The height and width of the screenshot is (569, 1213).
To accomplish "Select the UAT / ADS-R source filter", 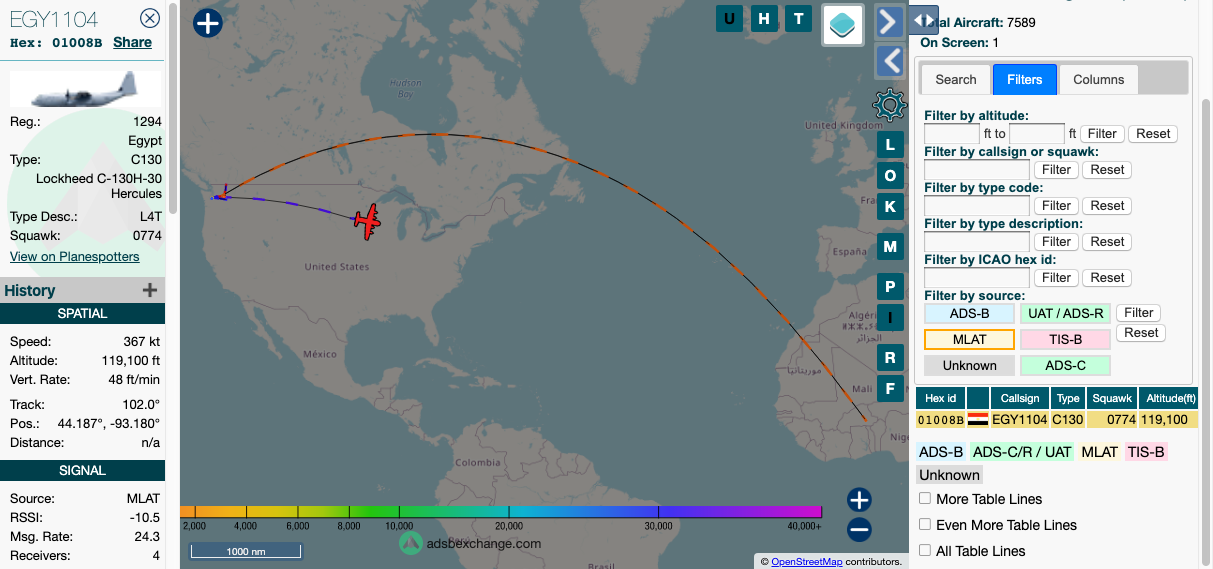I will point(1065,313).
